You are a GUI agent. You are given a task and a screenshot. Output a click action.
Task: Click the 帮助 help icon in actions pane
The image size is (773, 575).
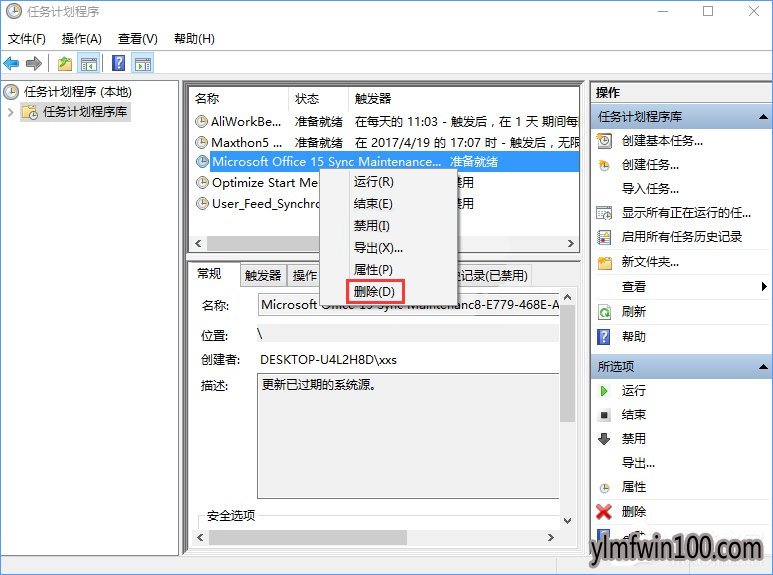click(604, 337)
